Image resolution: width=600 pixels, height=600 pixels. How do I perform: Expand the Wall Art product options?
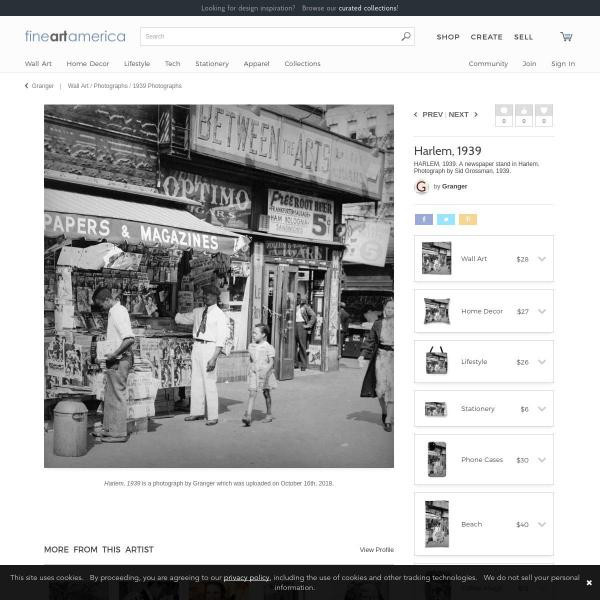pos(541,259)
